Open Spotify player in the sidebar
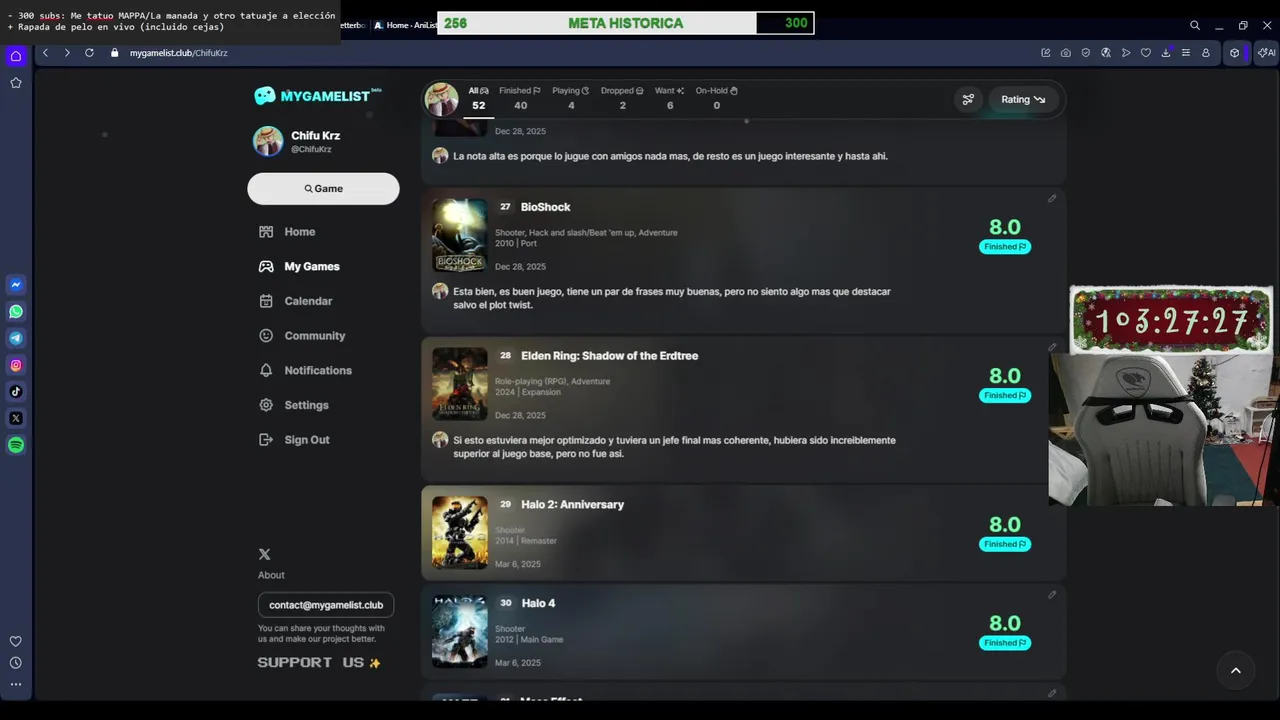Image resolution: width=1280 pixels, height=720 pixels. pyautogui.click(x=16, y=445)
